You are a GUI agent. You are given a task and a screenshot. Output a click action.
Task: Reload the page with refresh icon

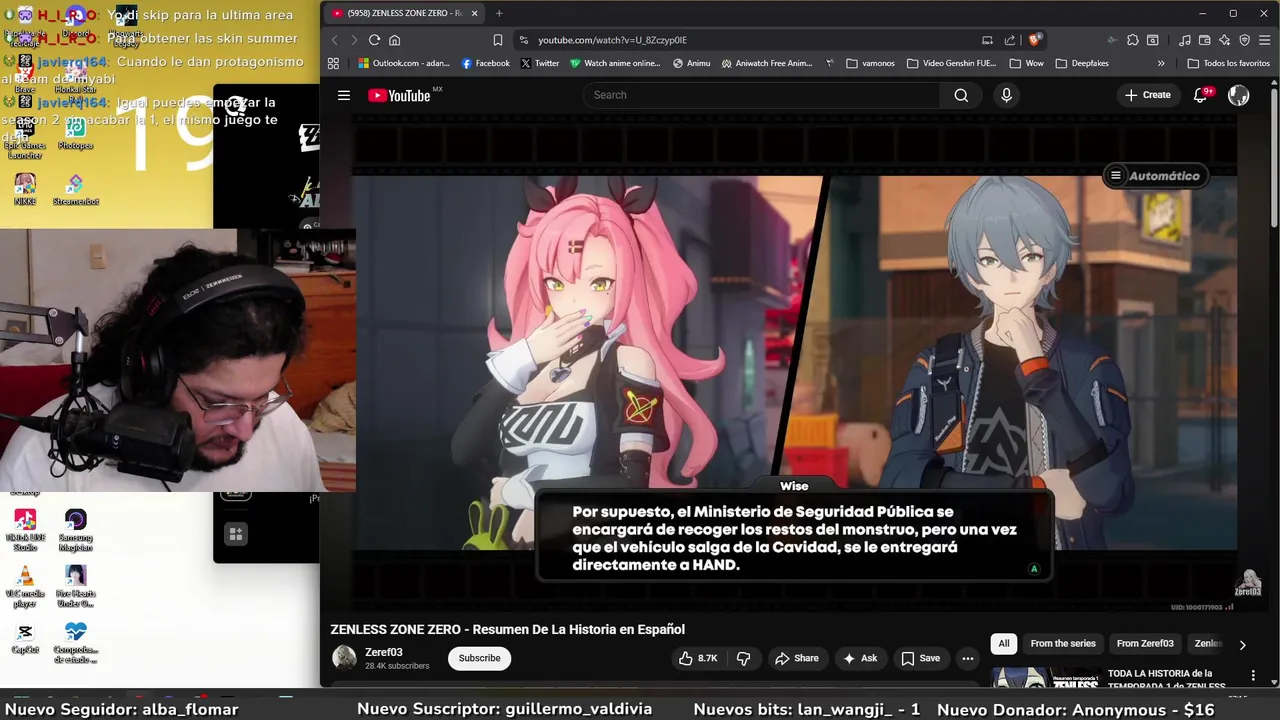374,40
